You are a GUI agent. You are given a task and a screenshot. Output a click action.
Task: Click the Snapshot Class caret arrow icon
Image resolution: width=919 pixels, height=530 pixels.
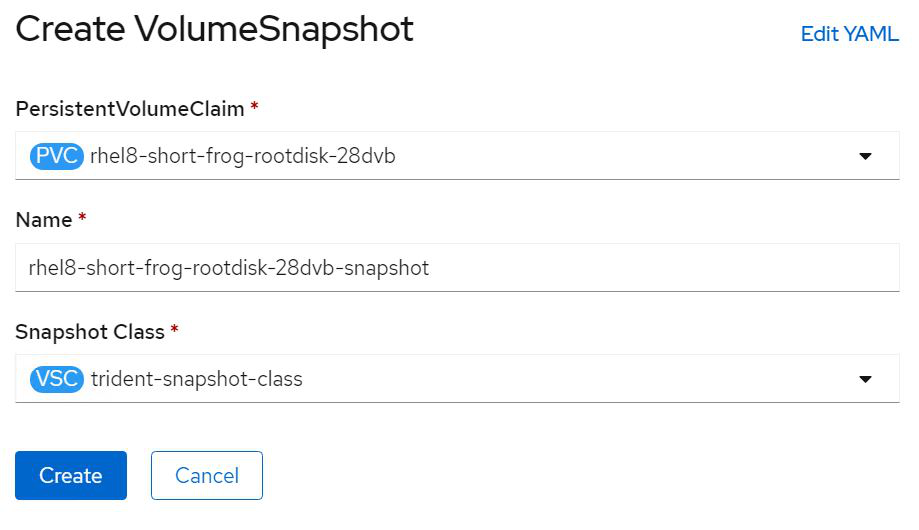[x=865, y=379]
